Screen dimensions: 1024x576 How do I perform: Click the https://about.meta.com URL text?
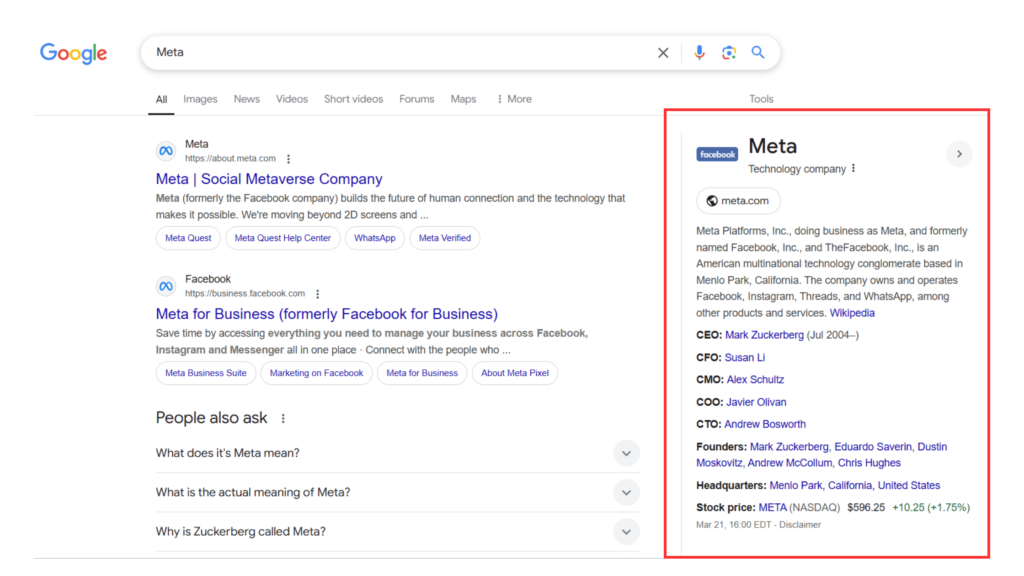(x=230, y=159)
